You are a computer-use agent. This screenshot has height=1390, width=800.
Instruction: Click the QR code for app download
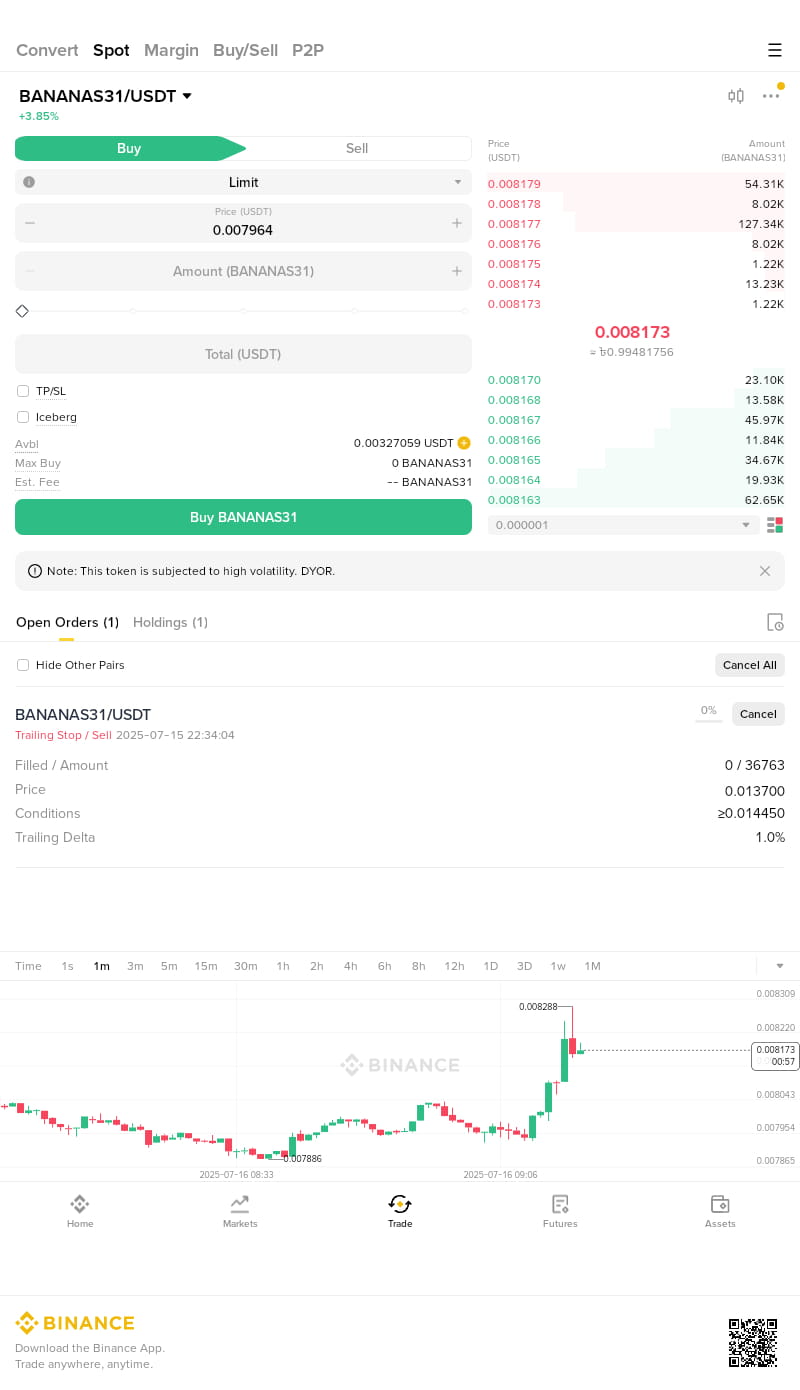click(x=753, y=1343)
